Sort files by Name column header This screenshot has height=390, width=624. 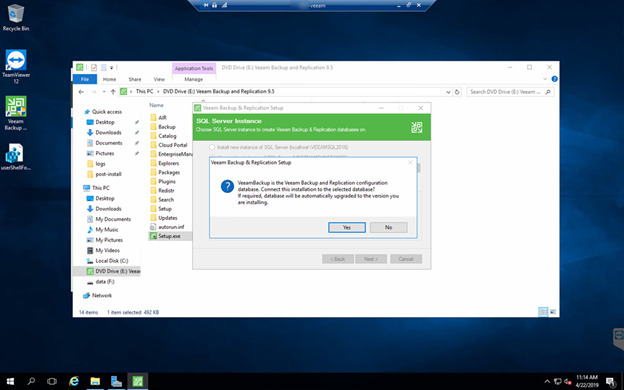tap(156, 105)
